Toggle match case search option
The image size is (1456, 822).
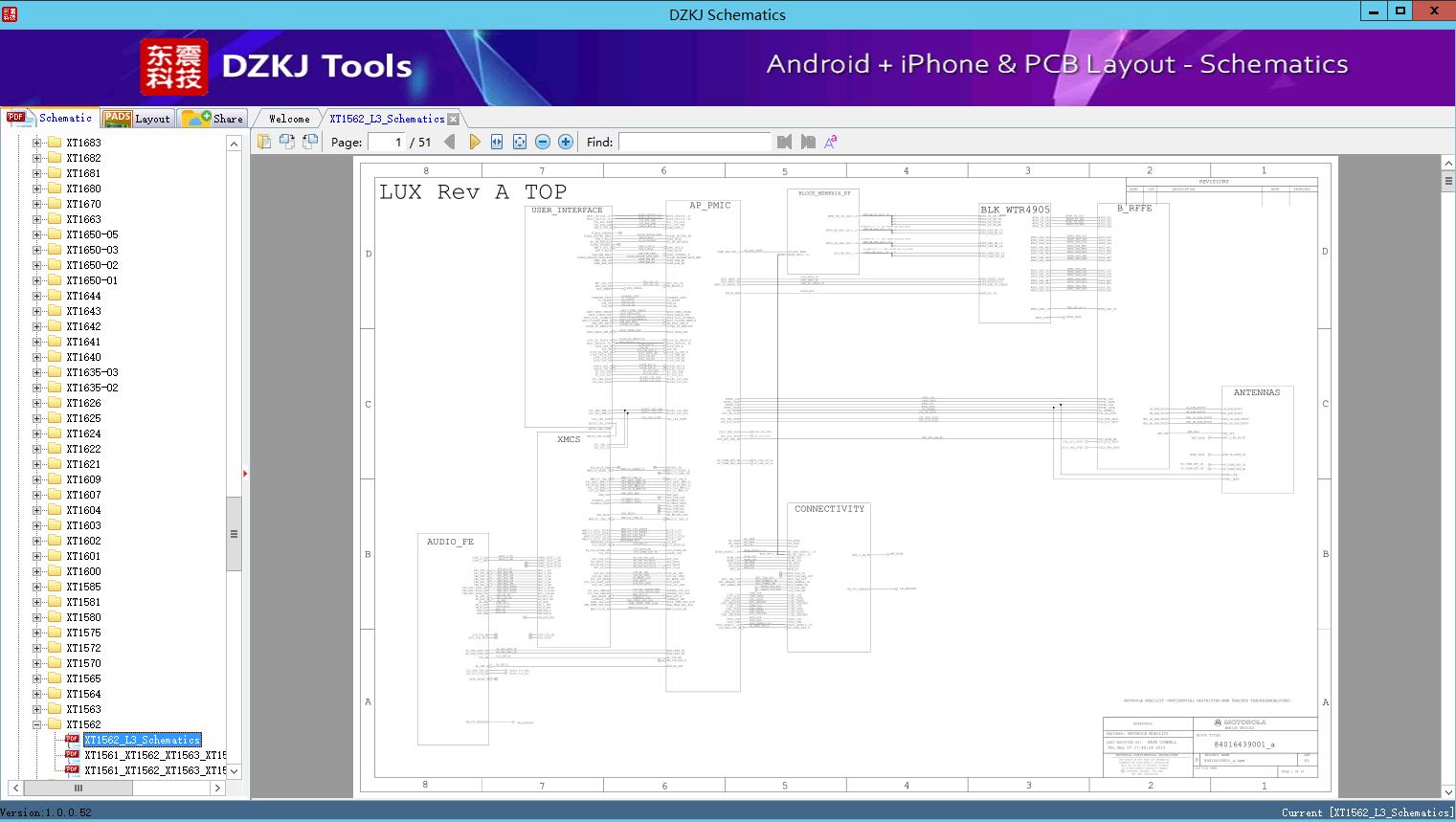(x=831, y=142)
